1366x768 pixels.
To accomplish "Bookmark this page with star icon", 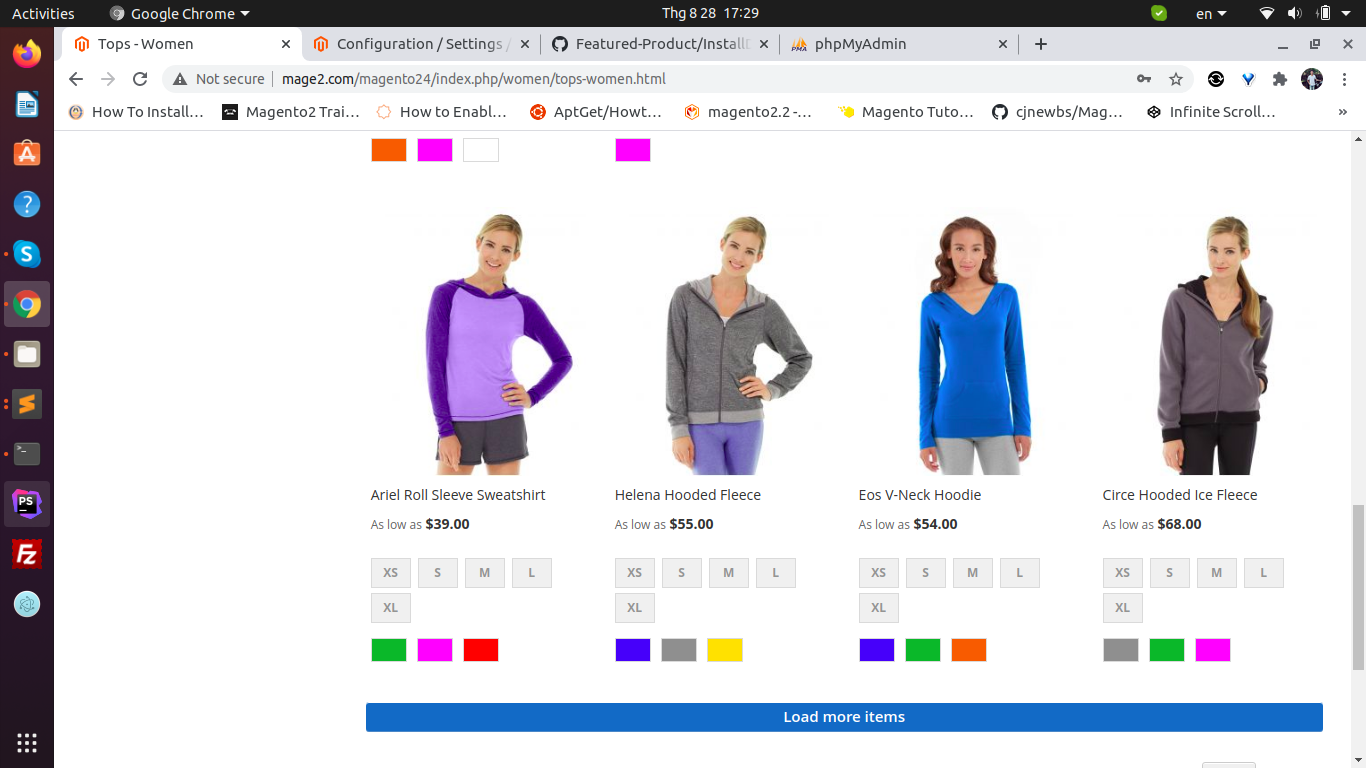I will click(x=1176, y=79).
